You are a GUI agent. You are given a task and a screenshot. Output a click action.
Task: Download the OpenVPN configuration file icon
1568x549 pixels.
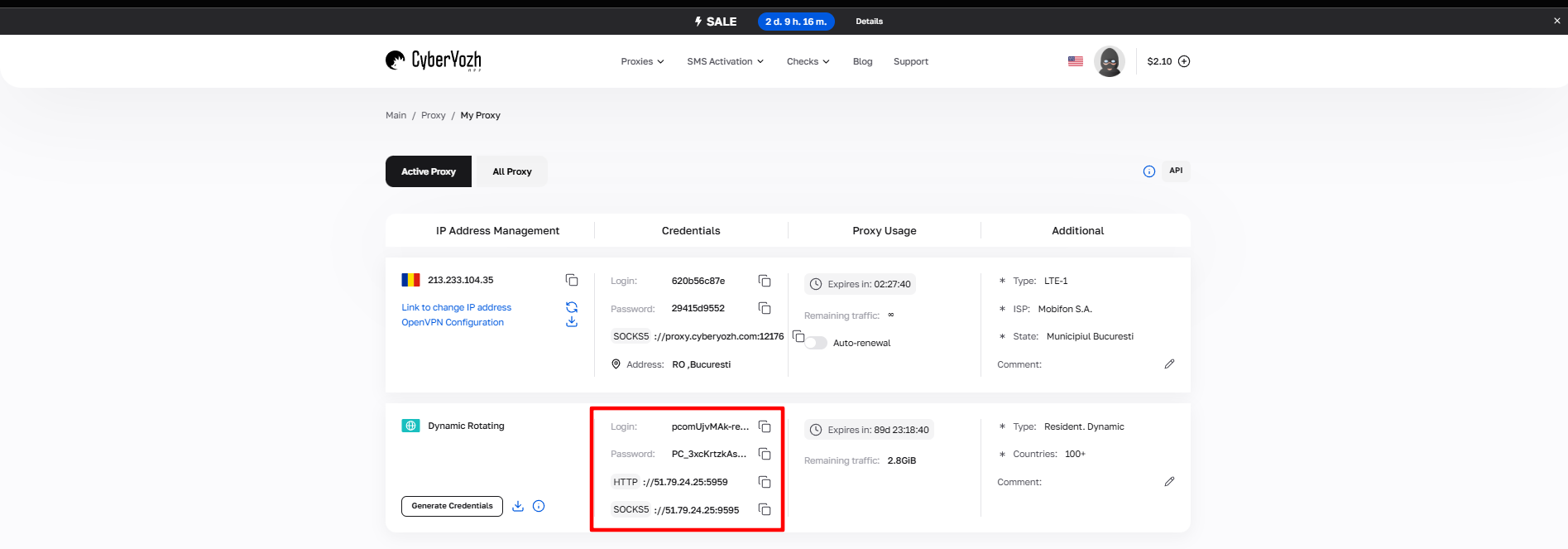point(572,322)
